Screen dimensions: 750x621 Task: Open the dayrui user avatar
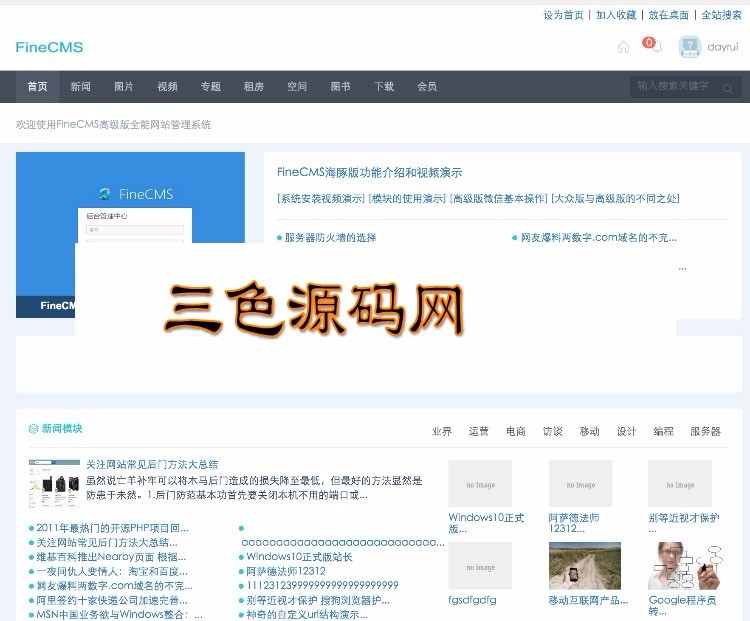click(690, 47)
